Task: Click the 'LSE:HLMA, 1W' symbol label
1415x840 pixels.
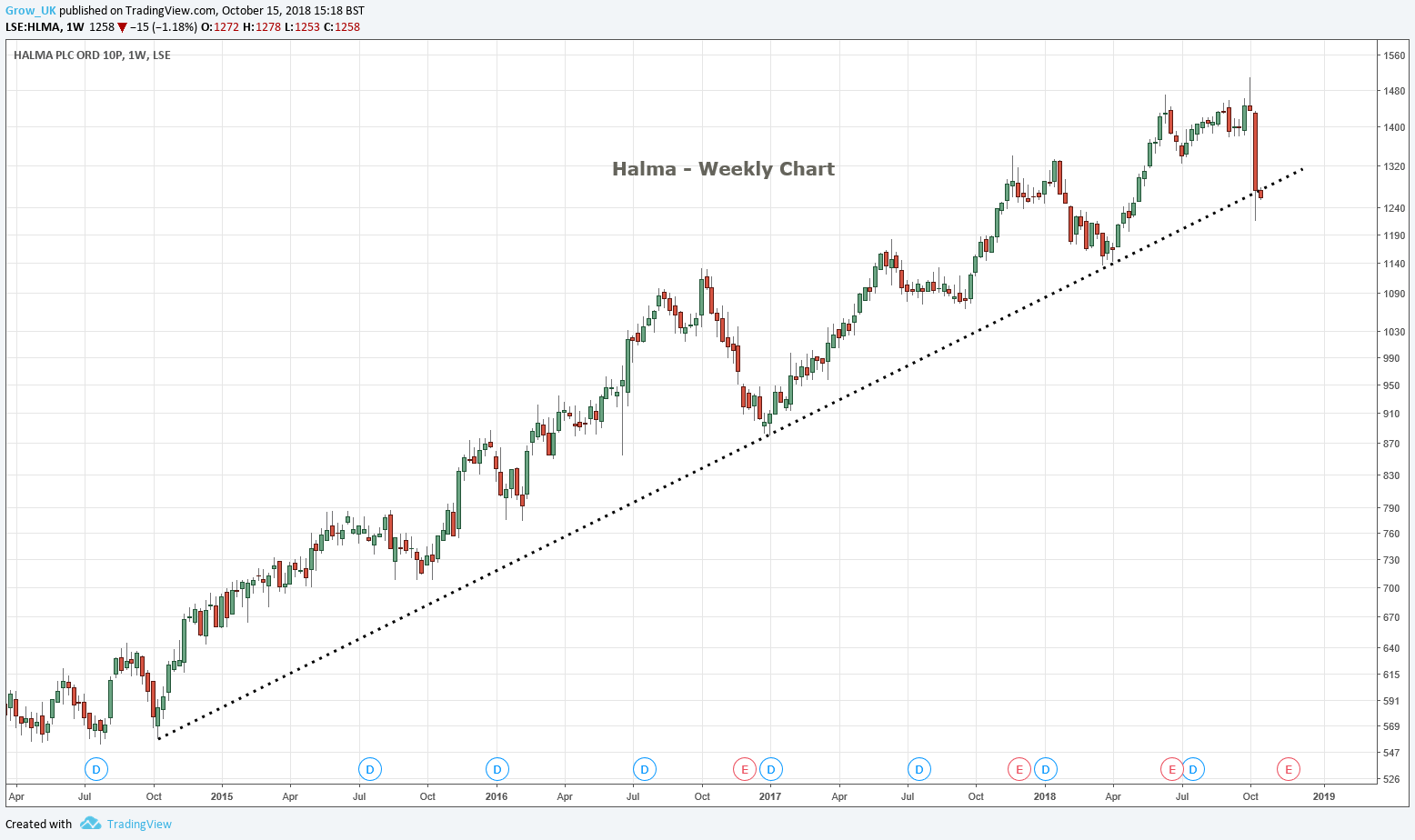Action: pyautogui.click(x=45, y=27)
